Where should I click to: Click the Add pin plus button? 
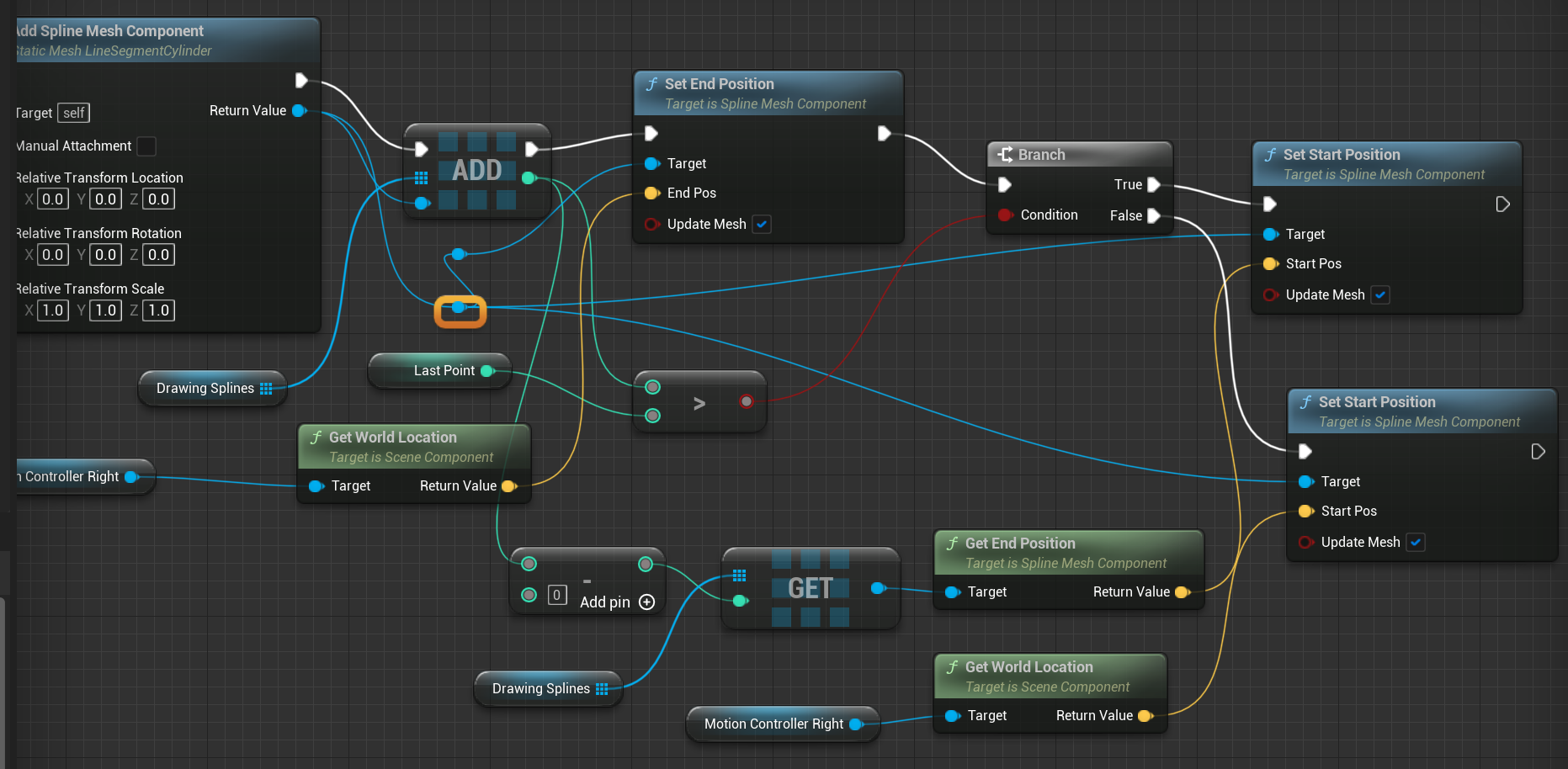pos(646,602)
